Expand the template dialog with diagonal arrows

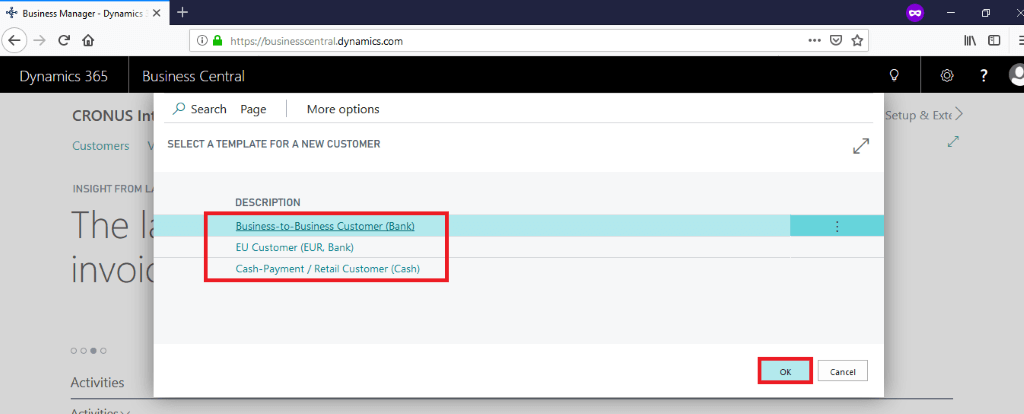[861, 146]
